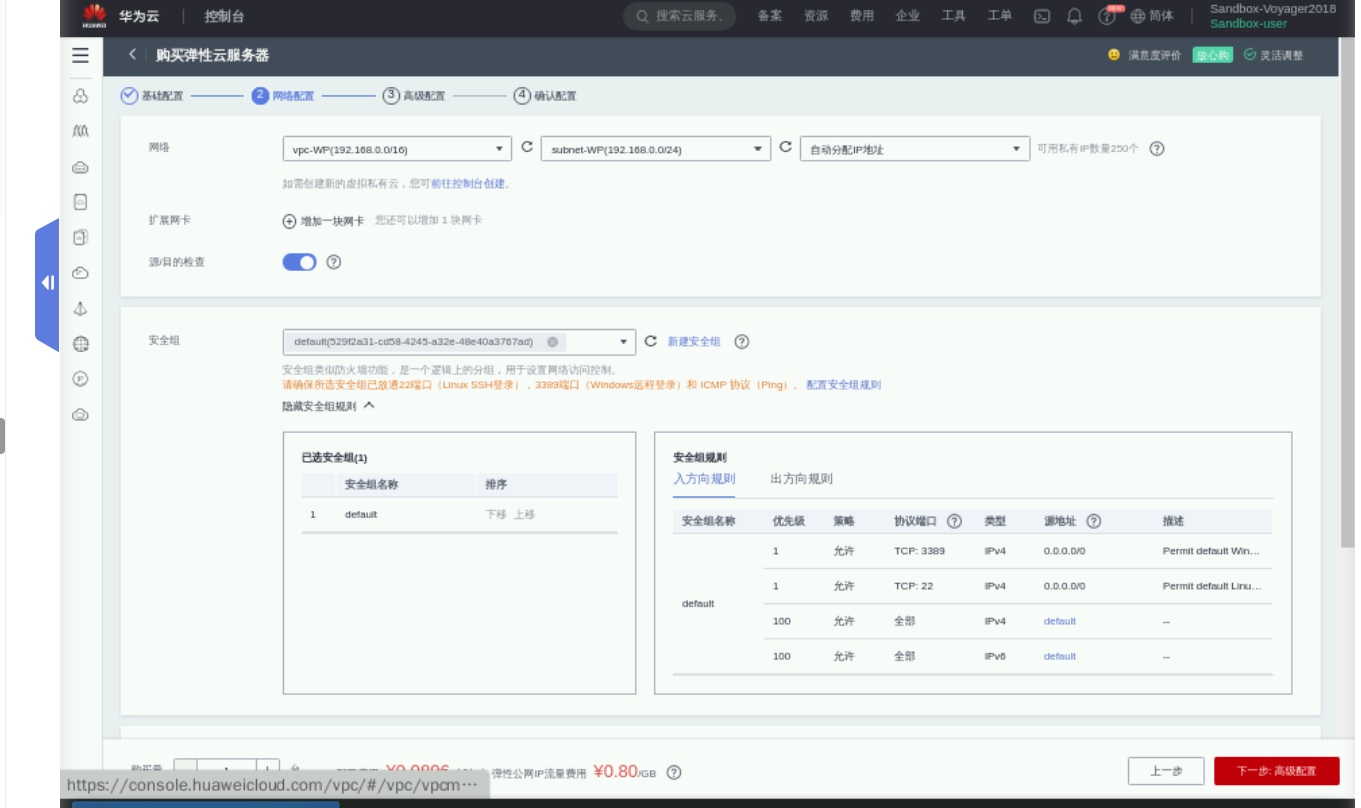Click 下一步: 高级配置 button
The width and height of the screenshot is (1361, 808).
tap(1276, 771)
